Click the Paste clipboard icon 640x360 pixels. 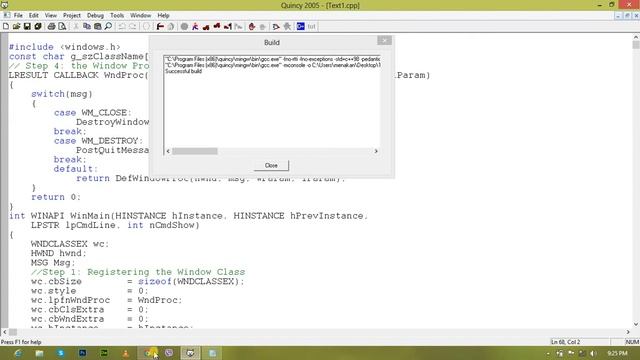click(x=98, y=27)
